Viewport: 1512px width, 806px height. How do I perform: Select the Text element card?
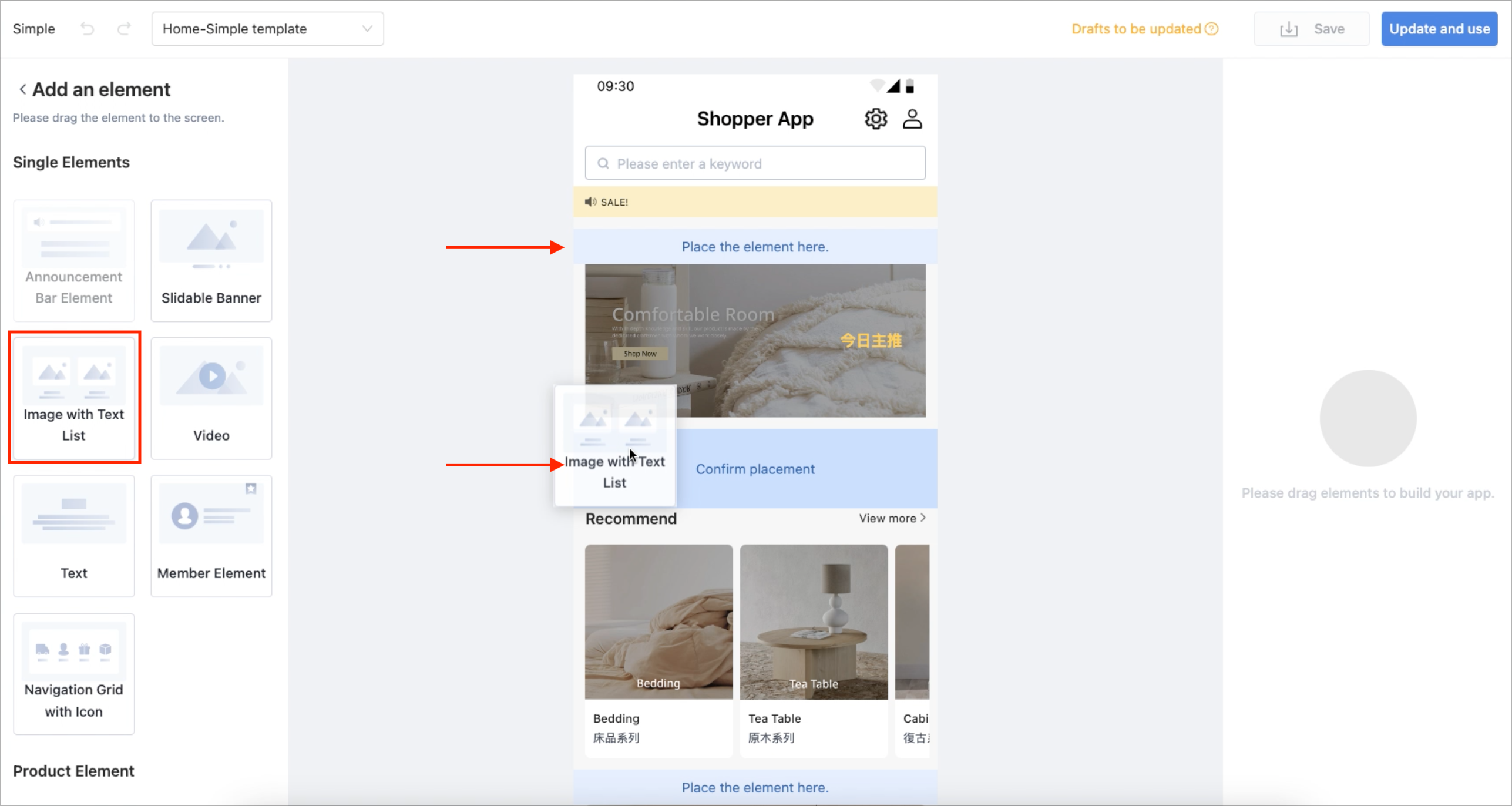[x=74, y=536]
